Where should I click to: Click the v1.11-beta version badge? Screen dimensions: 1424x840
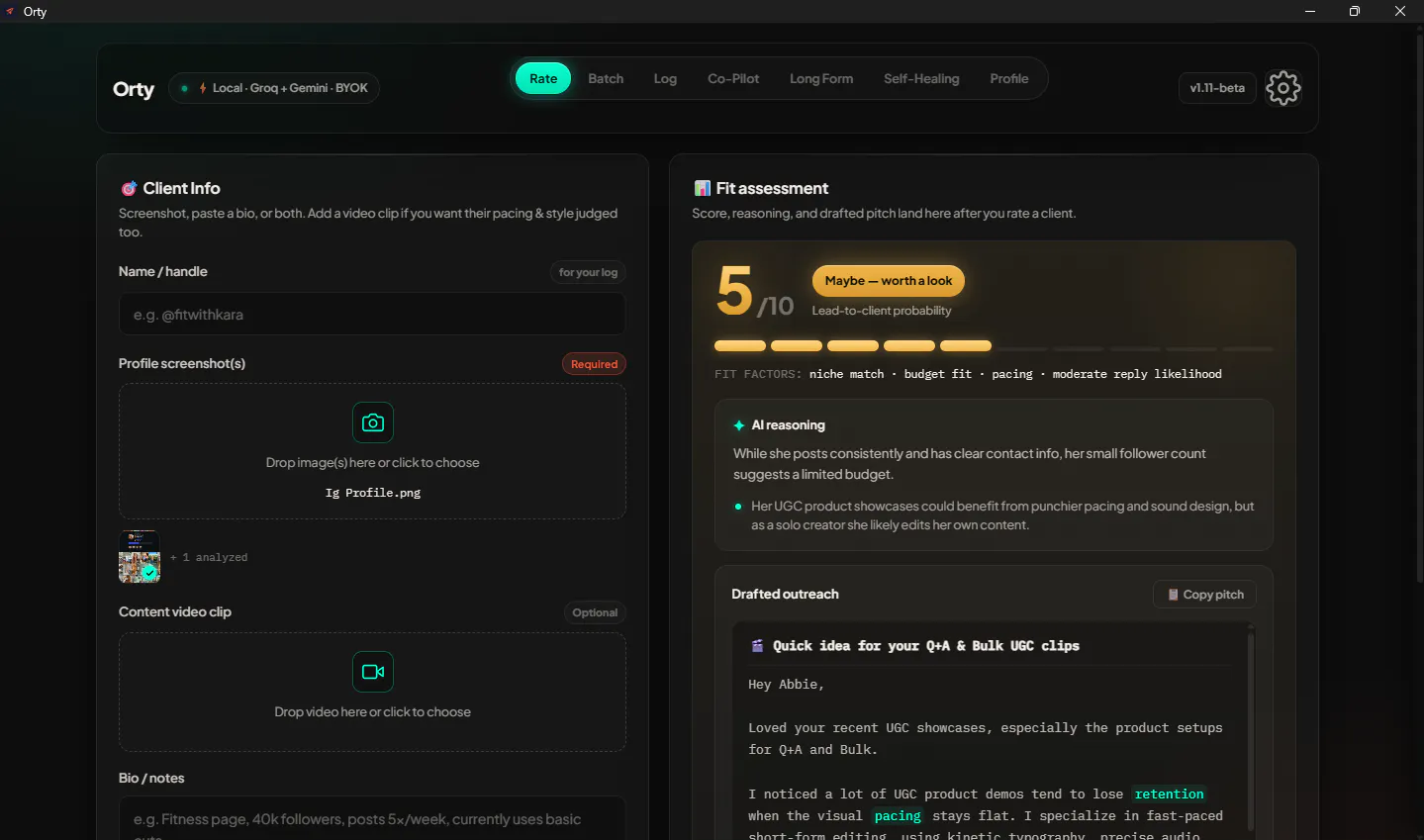coord(1217,88)
